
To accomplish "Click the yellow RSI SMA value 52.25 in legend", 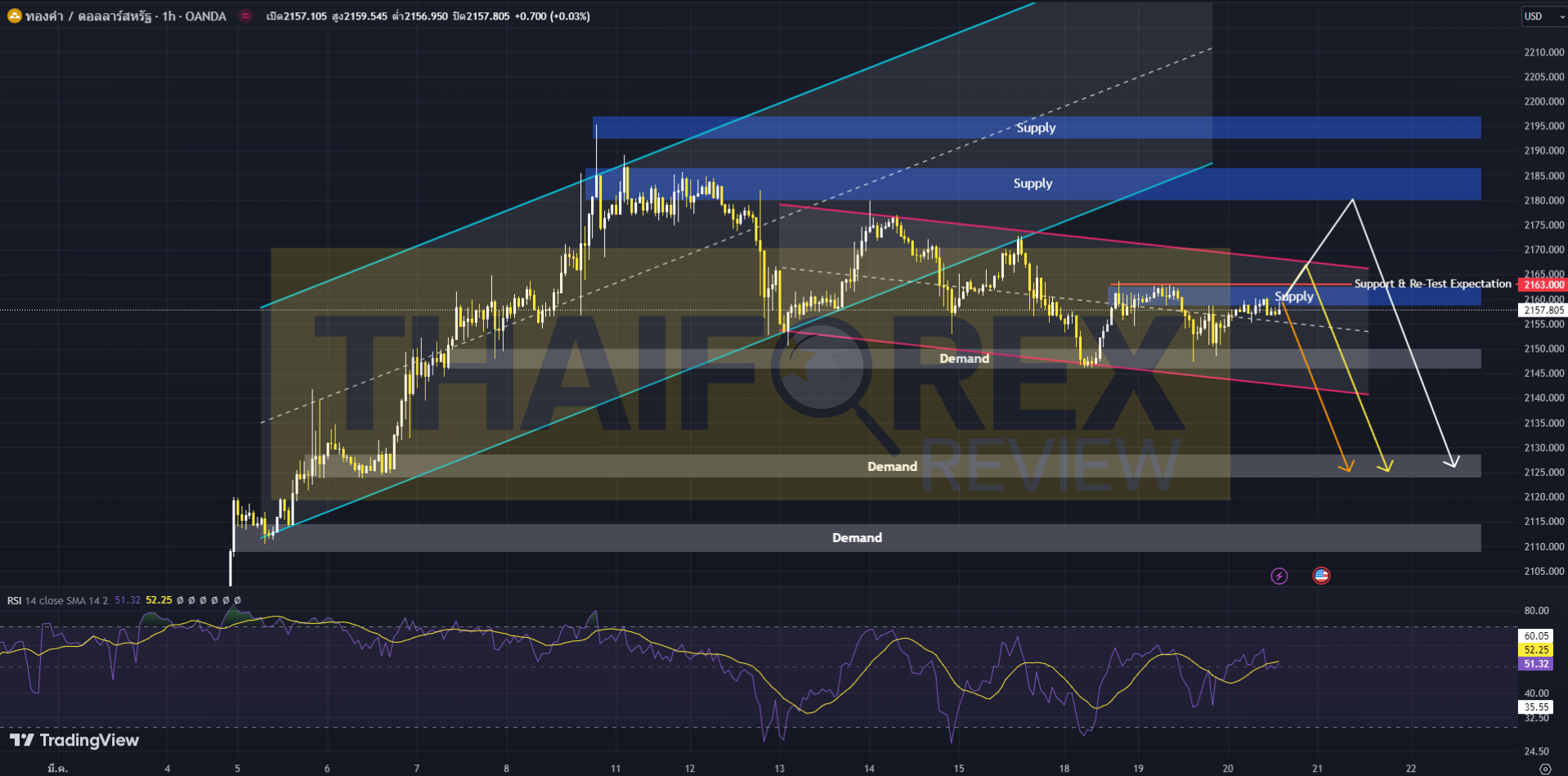I will (x=159, y=600).
